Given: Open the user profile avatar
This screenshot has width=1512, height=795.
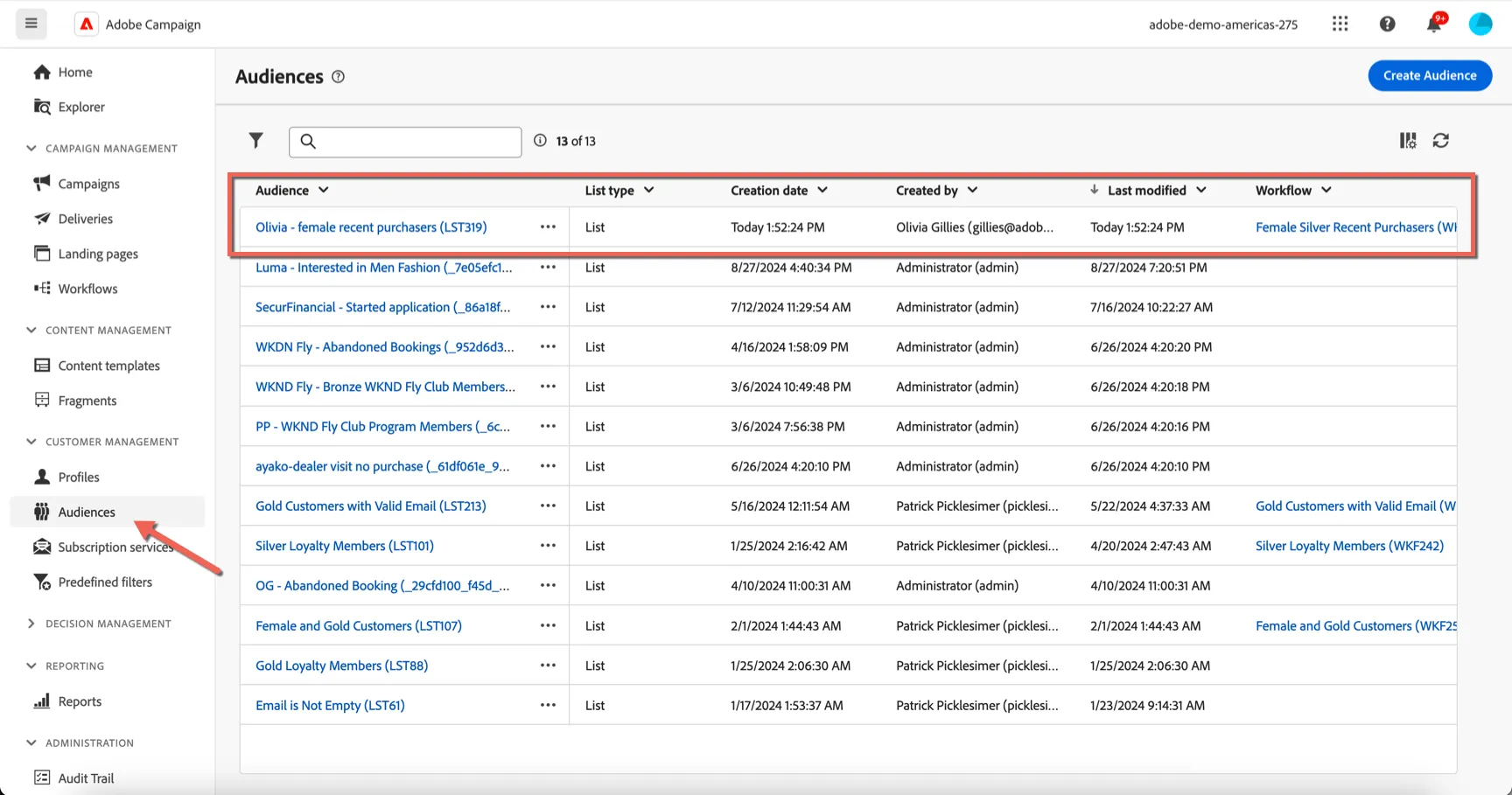Looking at the screenshot, I should pyautogui.click(x=1480, y=24).
